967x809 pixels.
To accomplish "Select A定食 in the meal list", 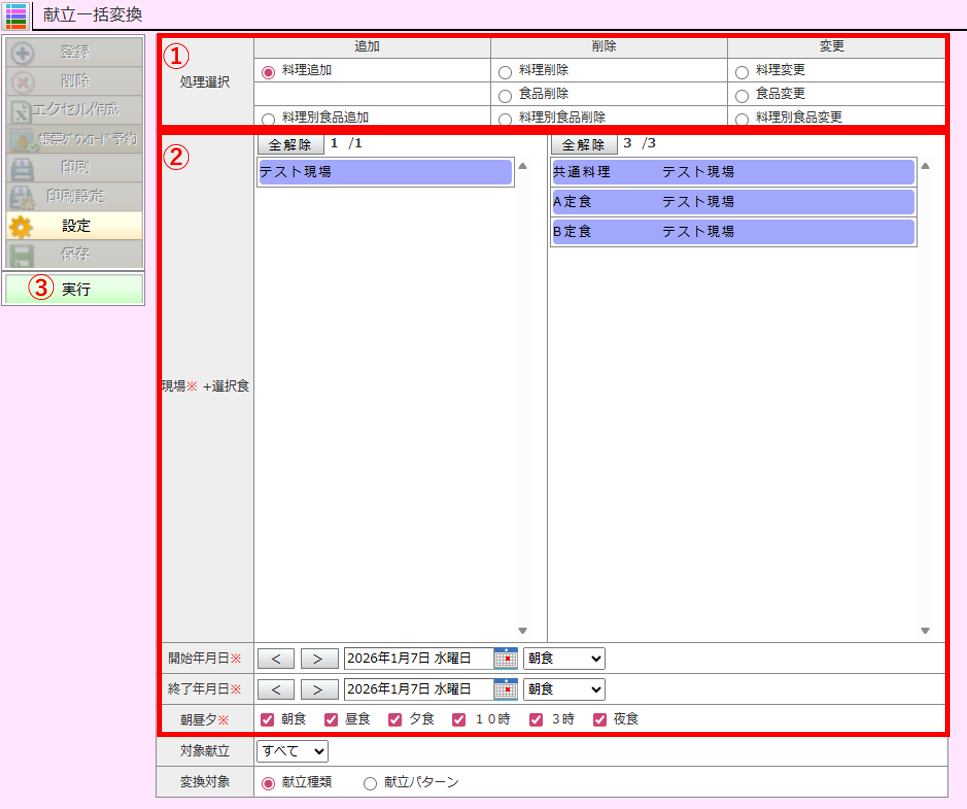I will click(733, 202).
